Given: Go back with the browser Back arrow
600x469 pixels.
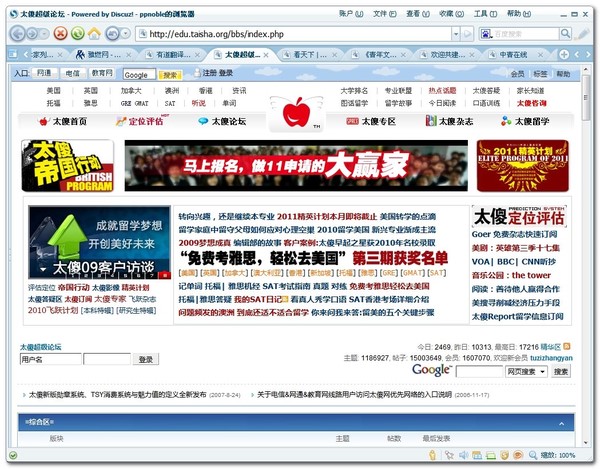Looking at the screenshot, I should [x=17, y=34].
